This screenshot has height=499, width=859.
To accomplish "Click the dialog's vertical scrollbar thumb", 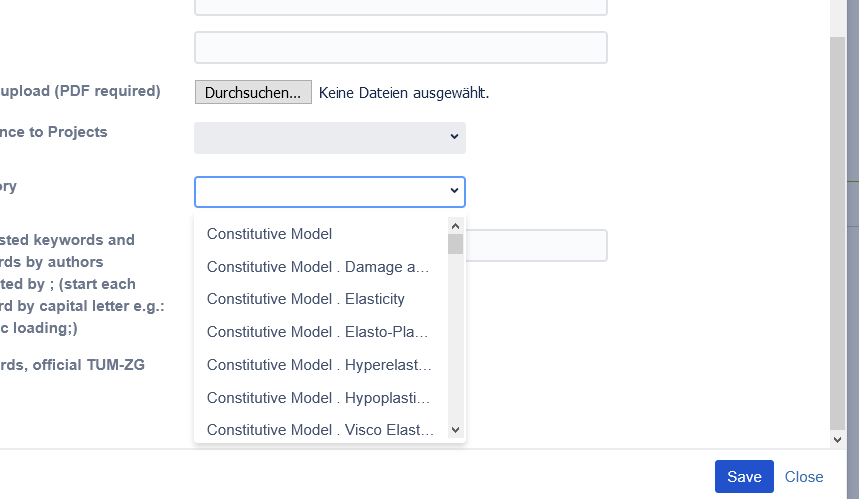I will click(837, 233).
